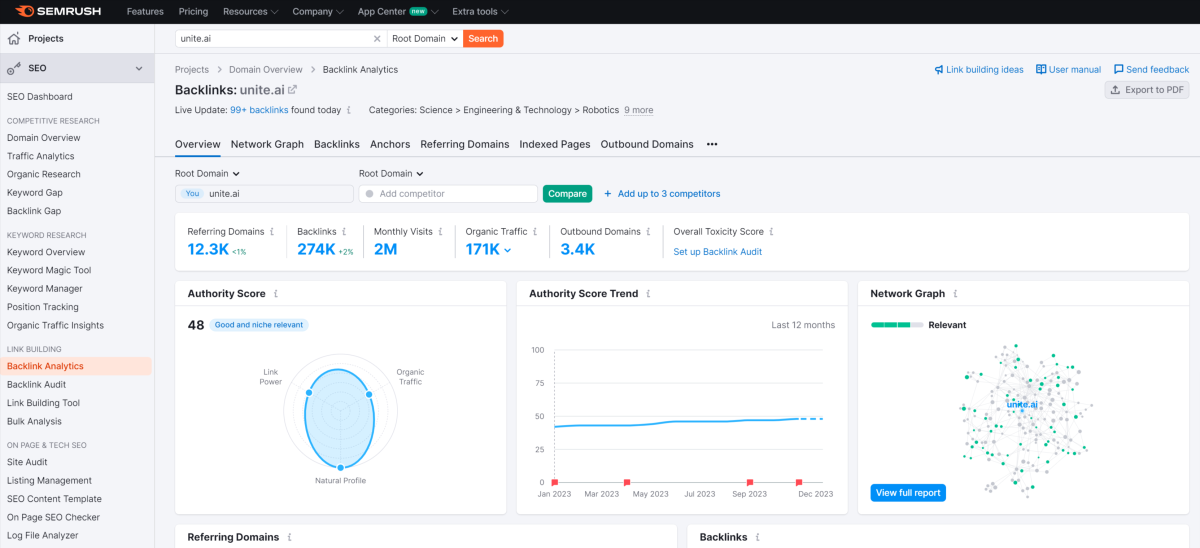1200x548 pixels.
Task: Open the Pricing page
Action: pyautogui.click(x=193, y=11)
